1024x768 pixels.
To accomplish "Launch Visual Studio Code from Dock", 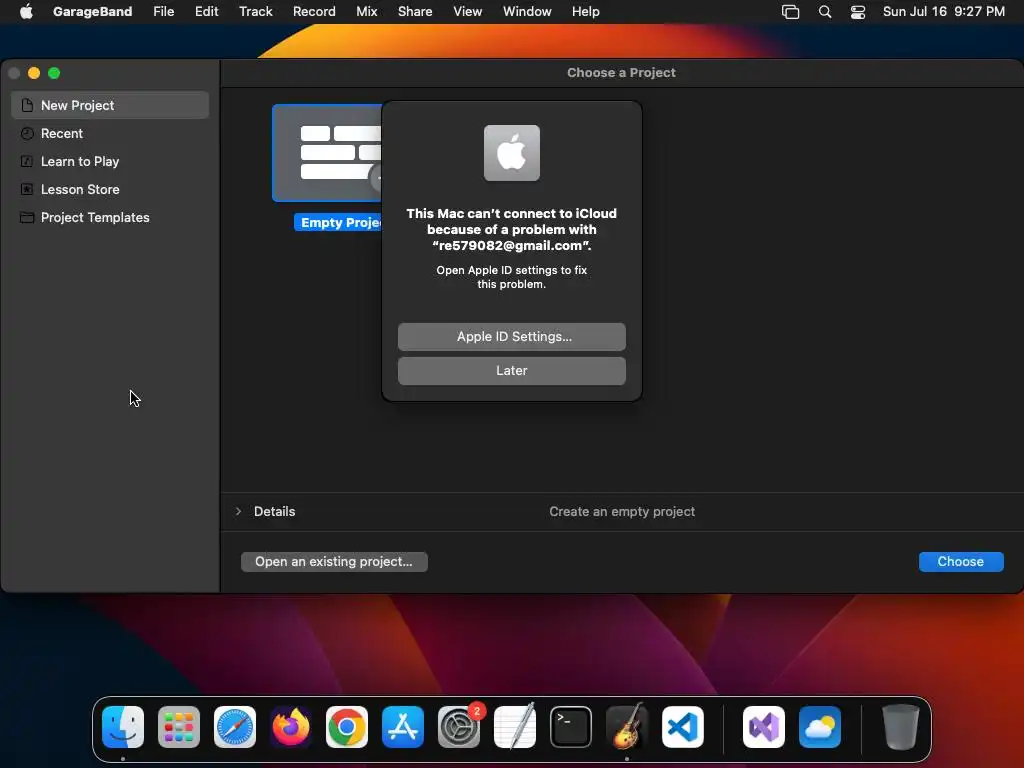I will click(x=683, y=727).
